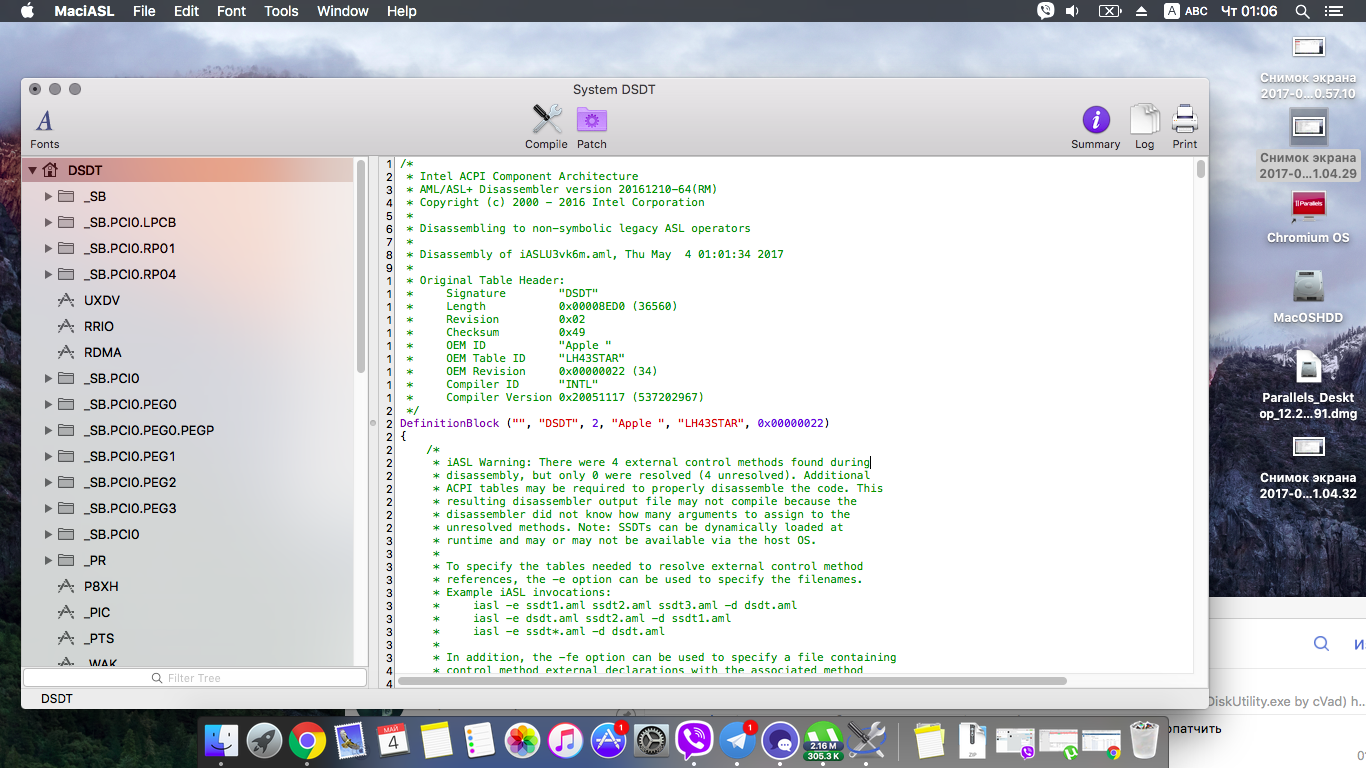This screenshot has width=1366, height=768.
Task: Open the Fonts panel
Action: click(45, 122)
